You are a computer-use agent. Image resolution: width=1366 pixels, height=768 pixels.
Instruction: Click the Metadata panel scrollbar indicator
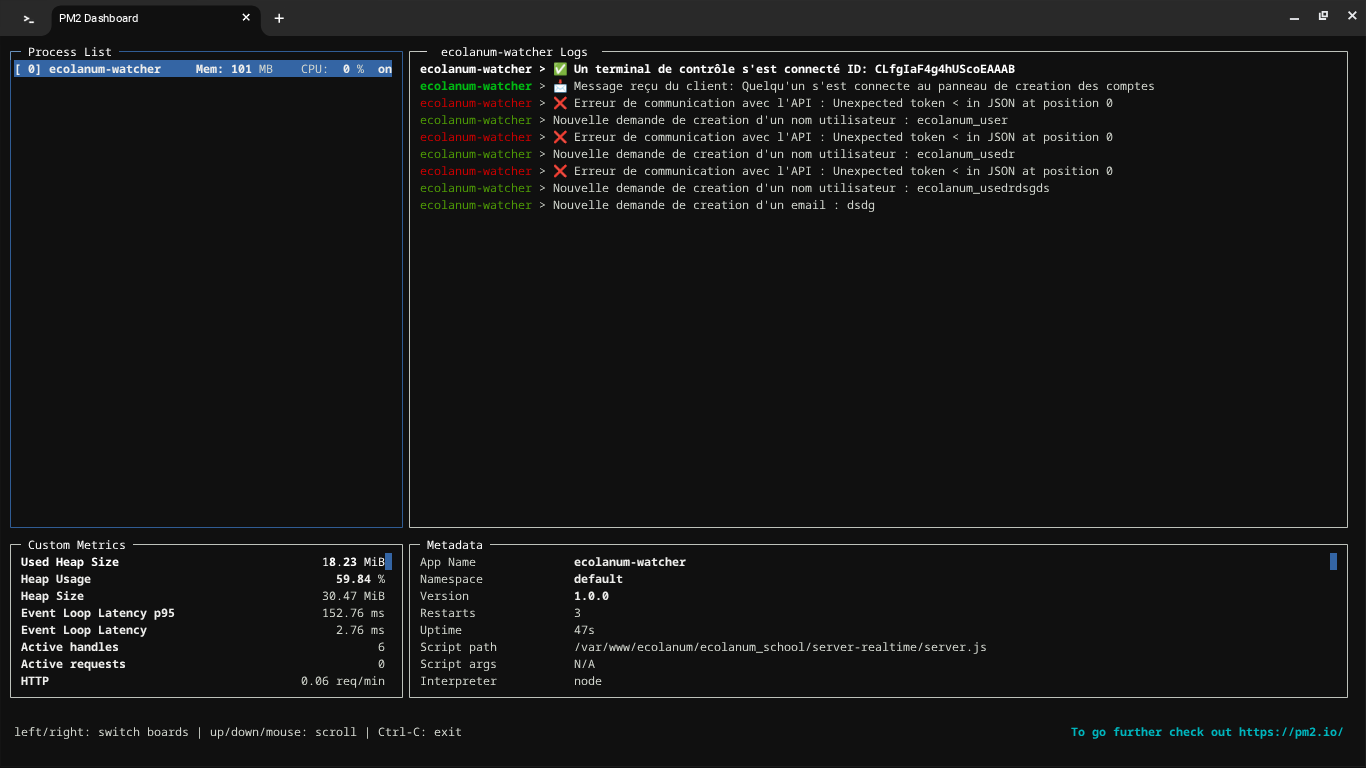point(1333,562)
